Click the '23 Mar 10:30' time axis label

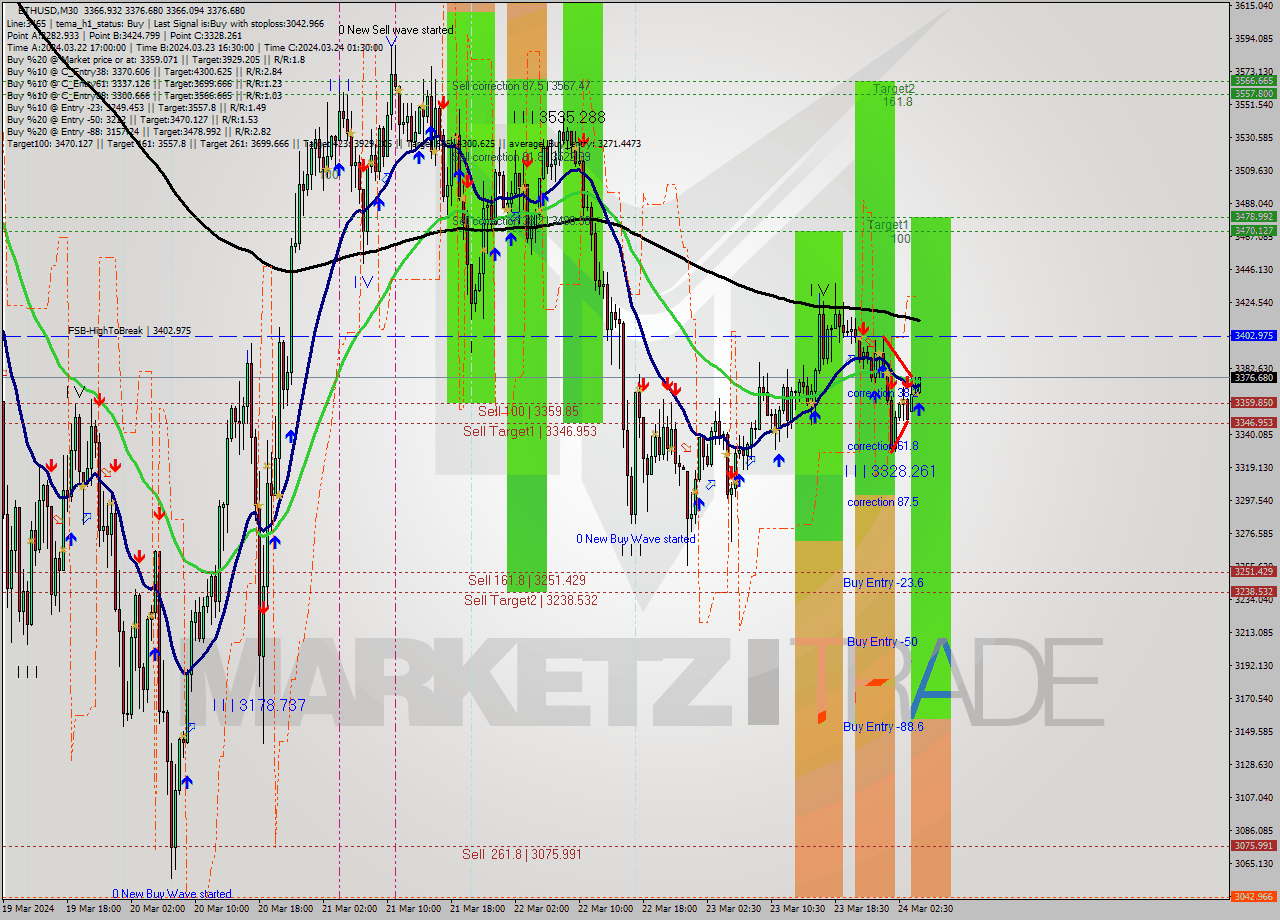click(798, 909)
